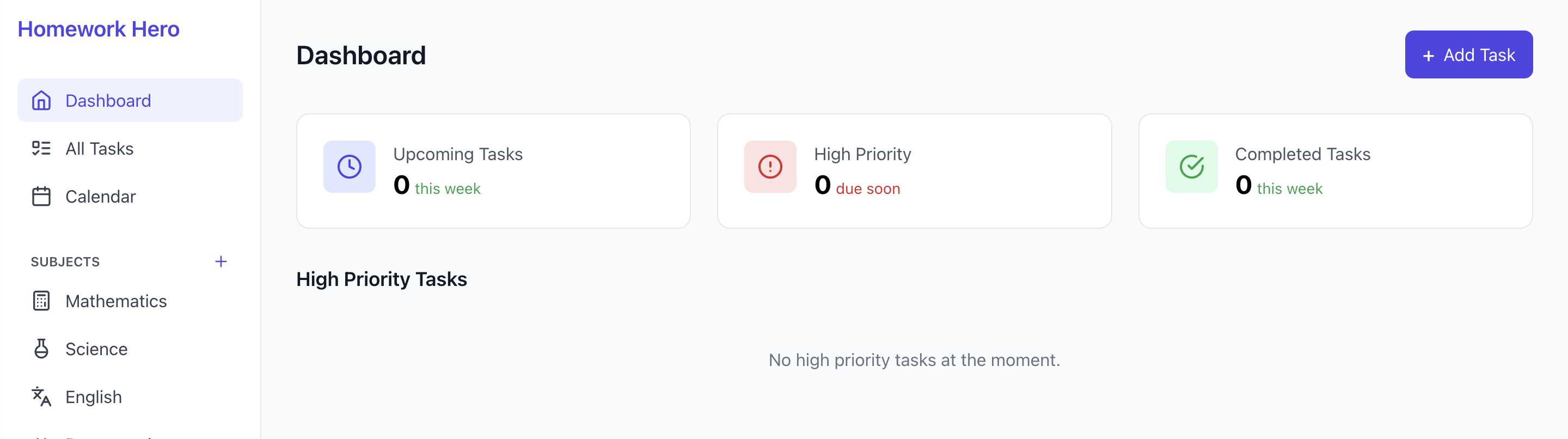1568x439 pixels.
Task: Click the Homework Hero logo title
Action: [99, 29]
